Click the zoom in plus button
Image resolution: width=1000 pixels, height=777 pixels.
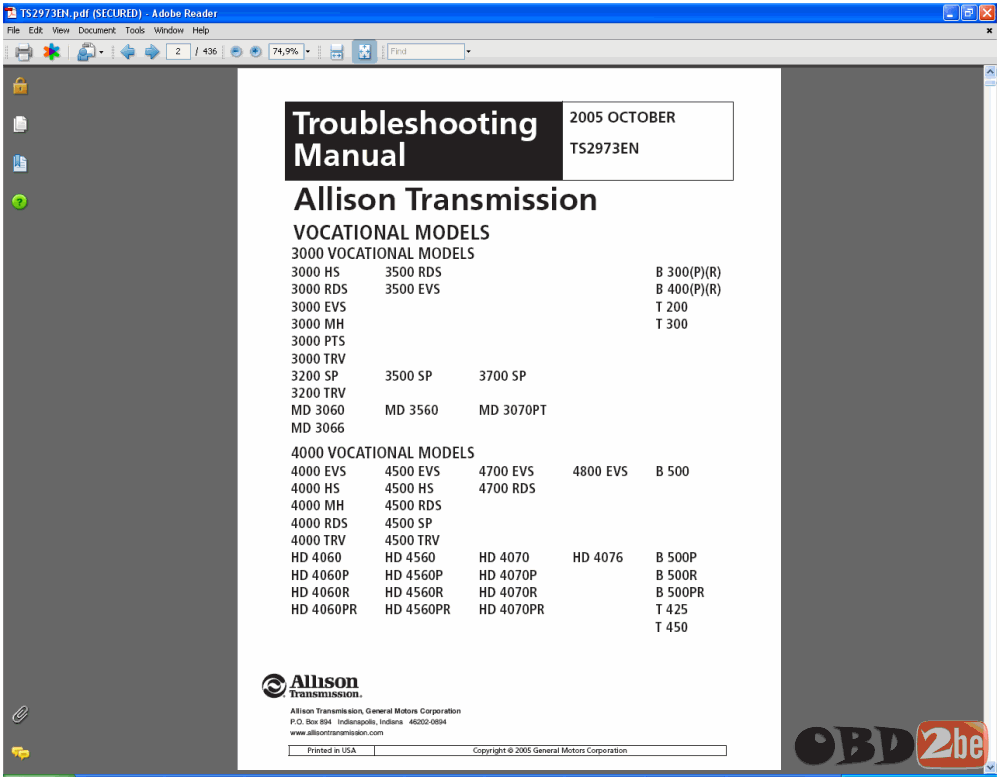[x=255, y=52]
